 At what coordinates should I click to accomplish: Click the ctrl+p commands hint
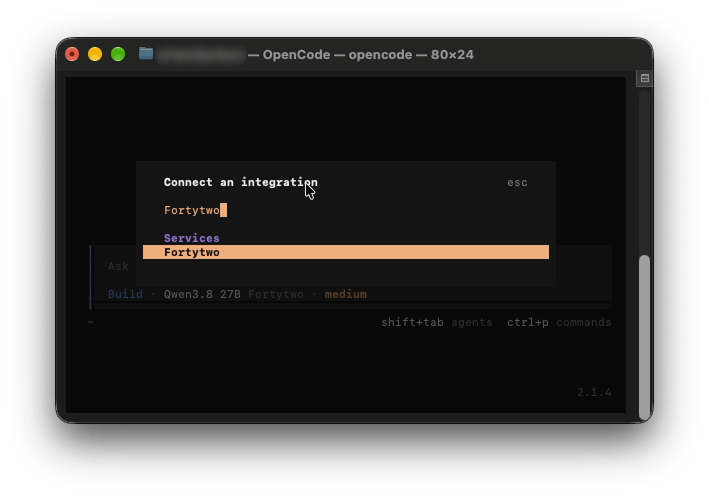(559, 322)
